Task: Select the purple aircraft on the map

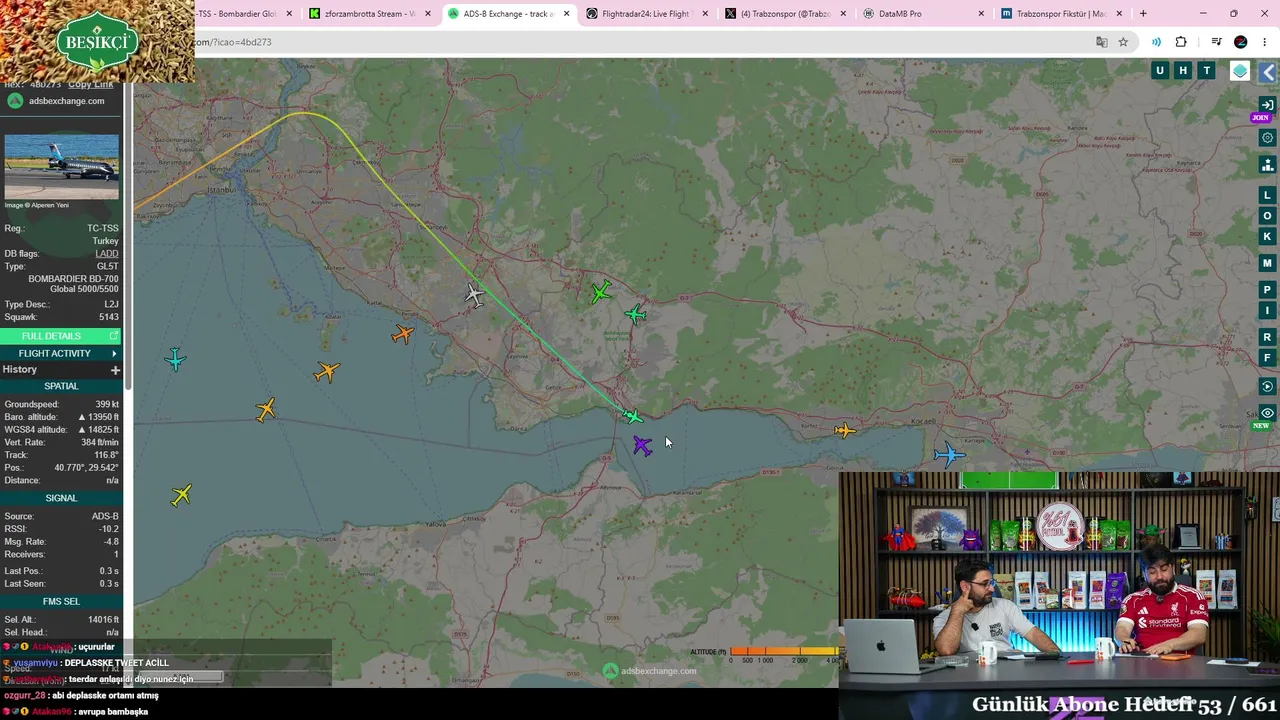Action: pyautogui.click(x=642, y=446)
